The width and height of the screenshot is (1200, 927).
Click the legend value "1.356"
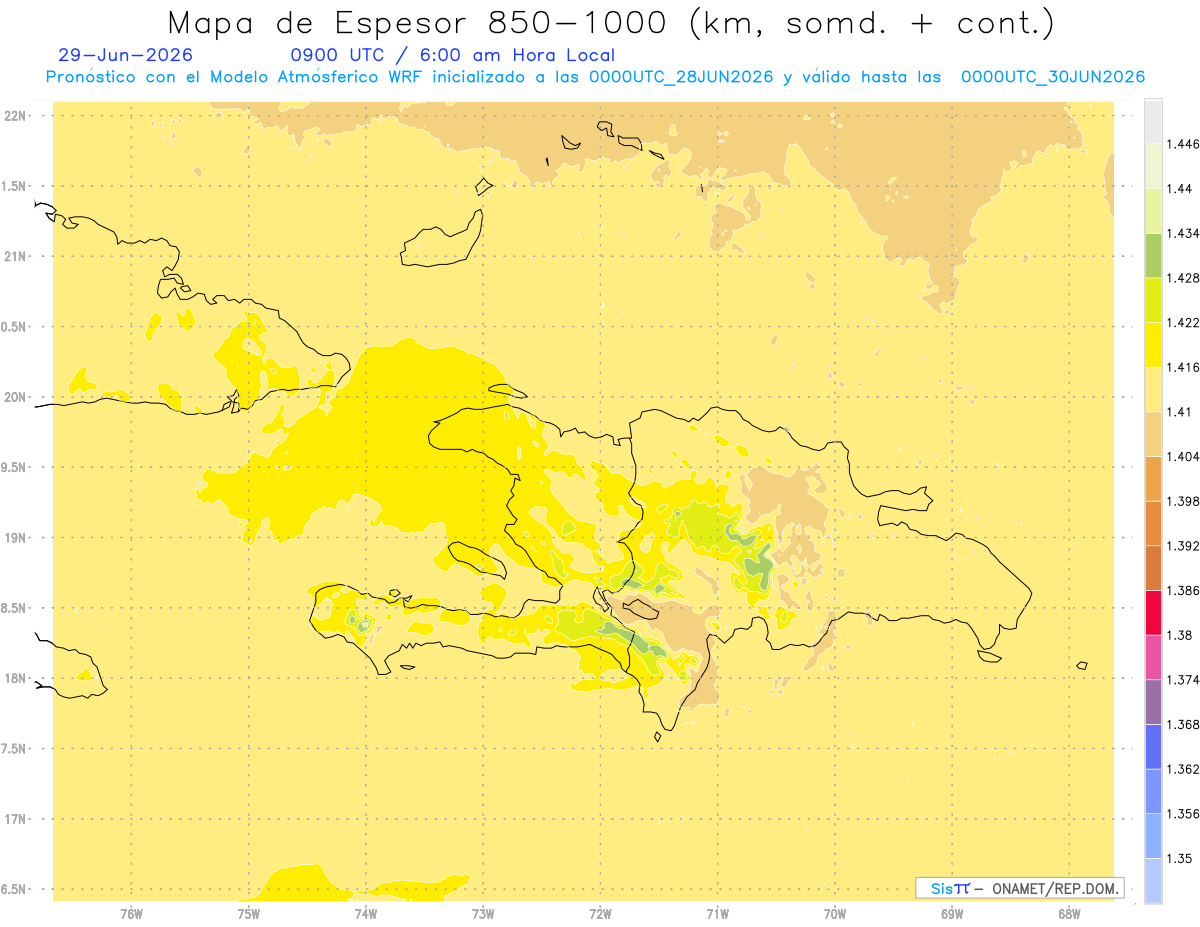(1183, 814)
